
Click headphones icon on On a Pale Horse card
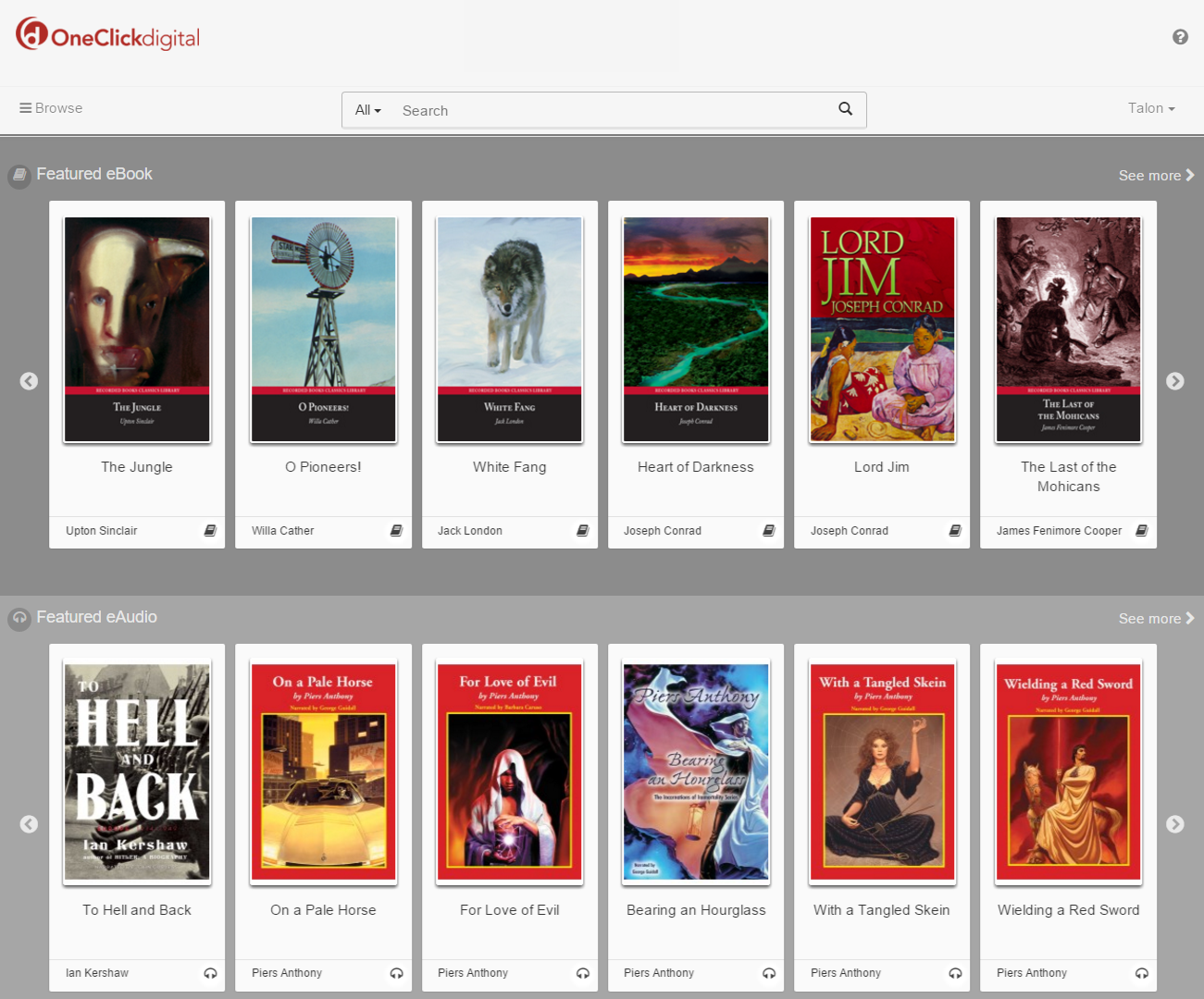click(x=396, y=973)
